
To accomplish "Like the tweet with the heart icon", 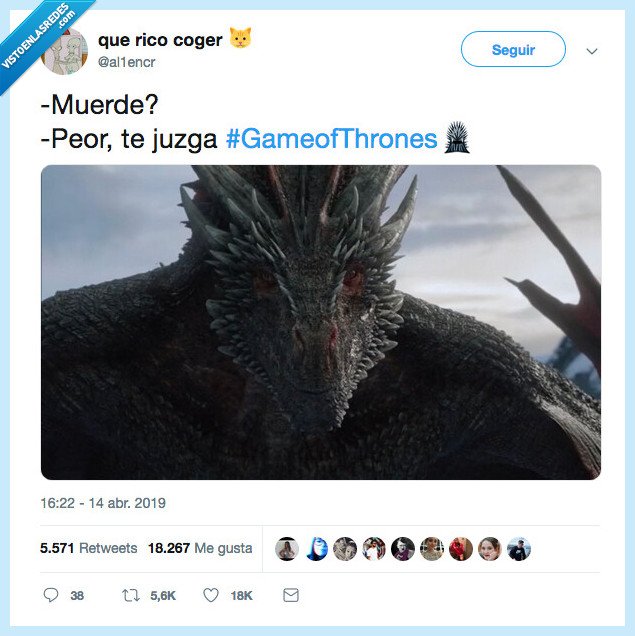I will tap(211, 595).
